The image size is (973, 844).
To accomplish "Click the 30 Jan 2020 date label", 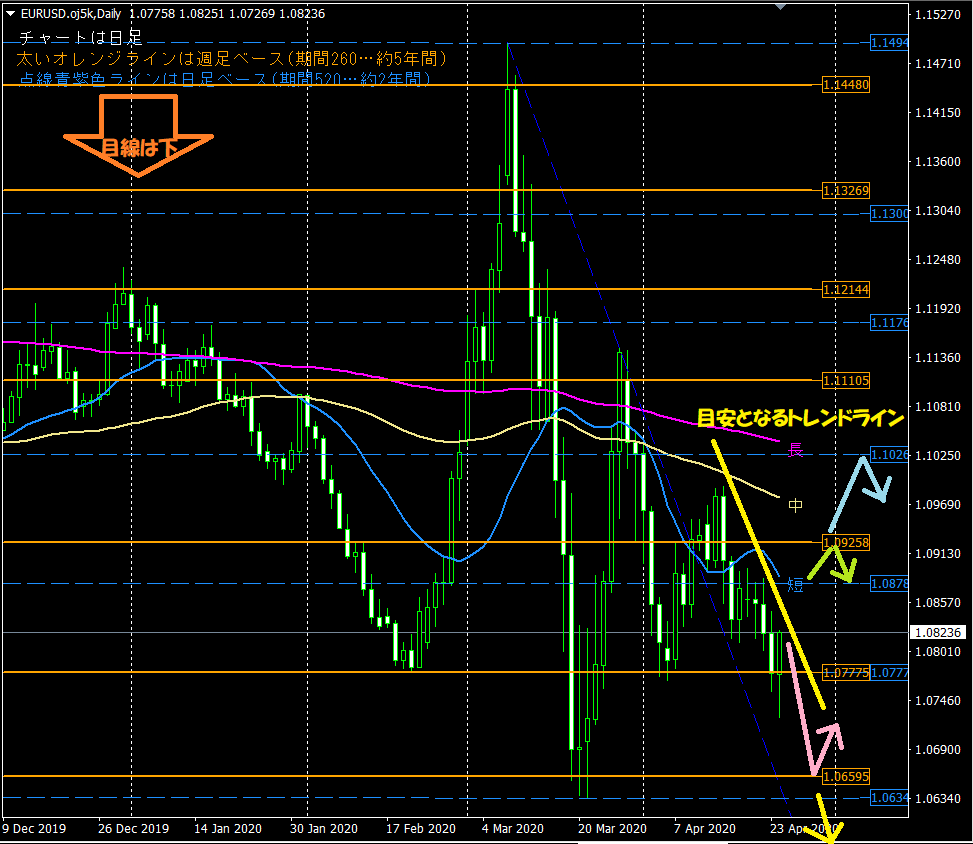I will (324, 828).
